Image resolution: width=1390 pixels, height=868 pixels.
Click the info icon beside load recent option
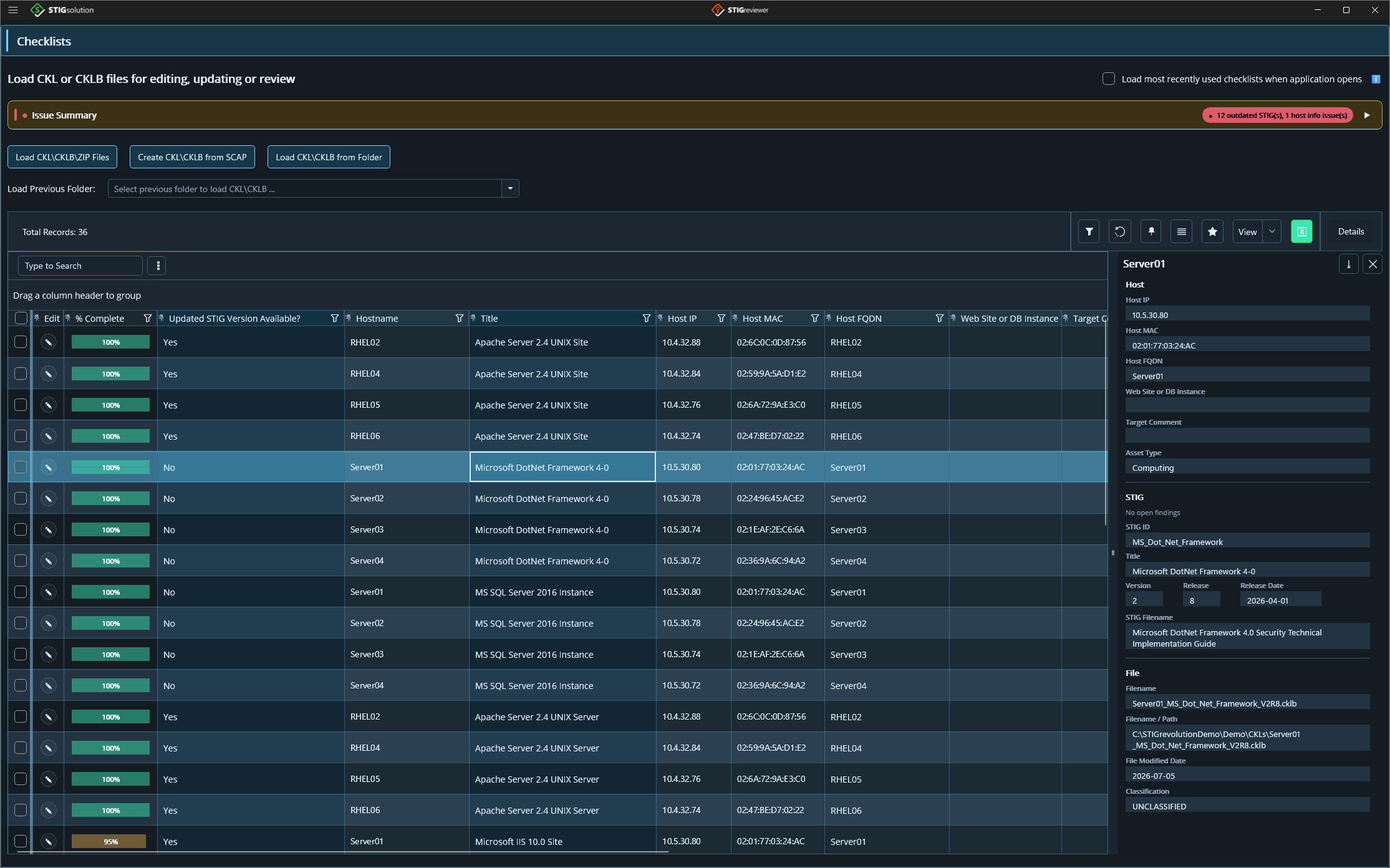(1376, 79)
